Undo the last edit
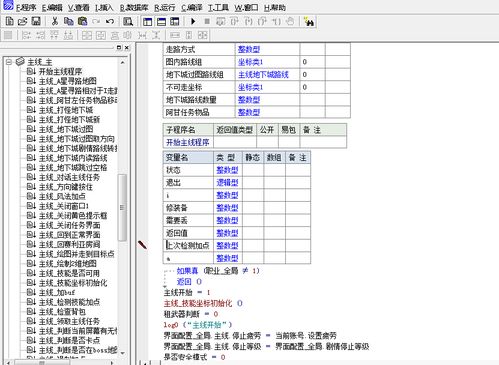 click(x=110, y=22)
